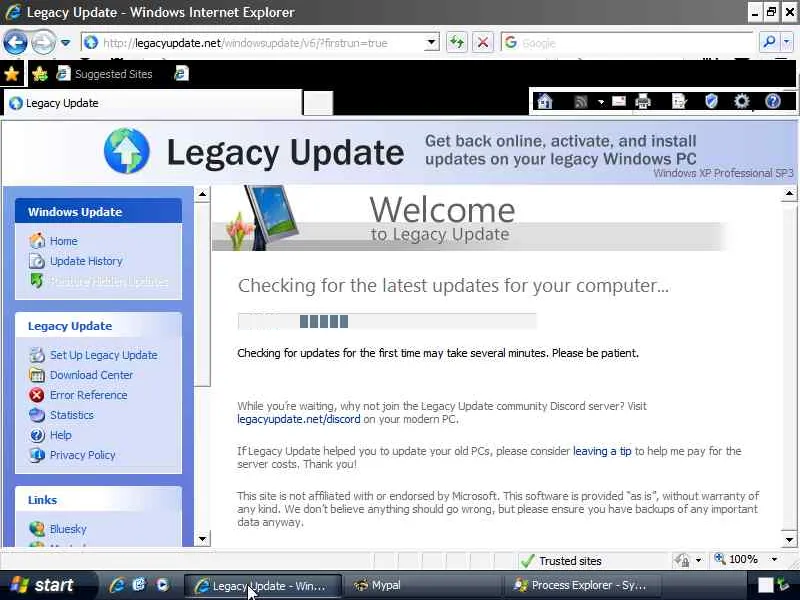Open the Safety shield menu icon

tap(711, 102)
